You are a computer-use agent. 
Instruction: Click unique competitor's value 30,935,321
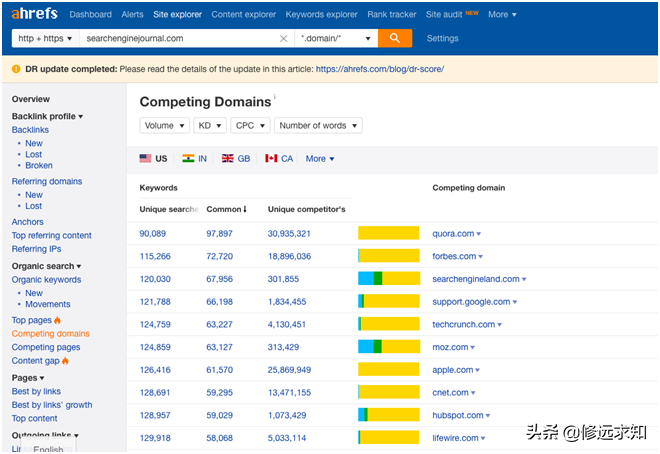coord(289,234)
